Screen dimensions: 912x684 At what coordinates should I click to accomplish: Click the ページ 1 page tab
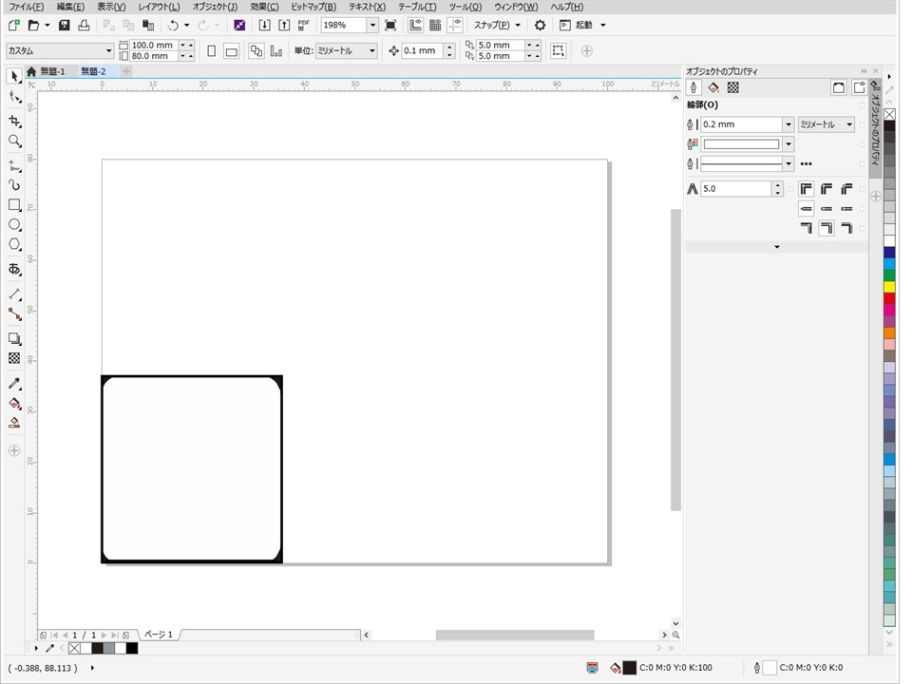[x=158, y=634]
